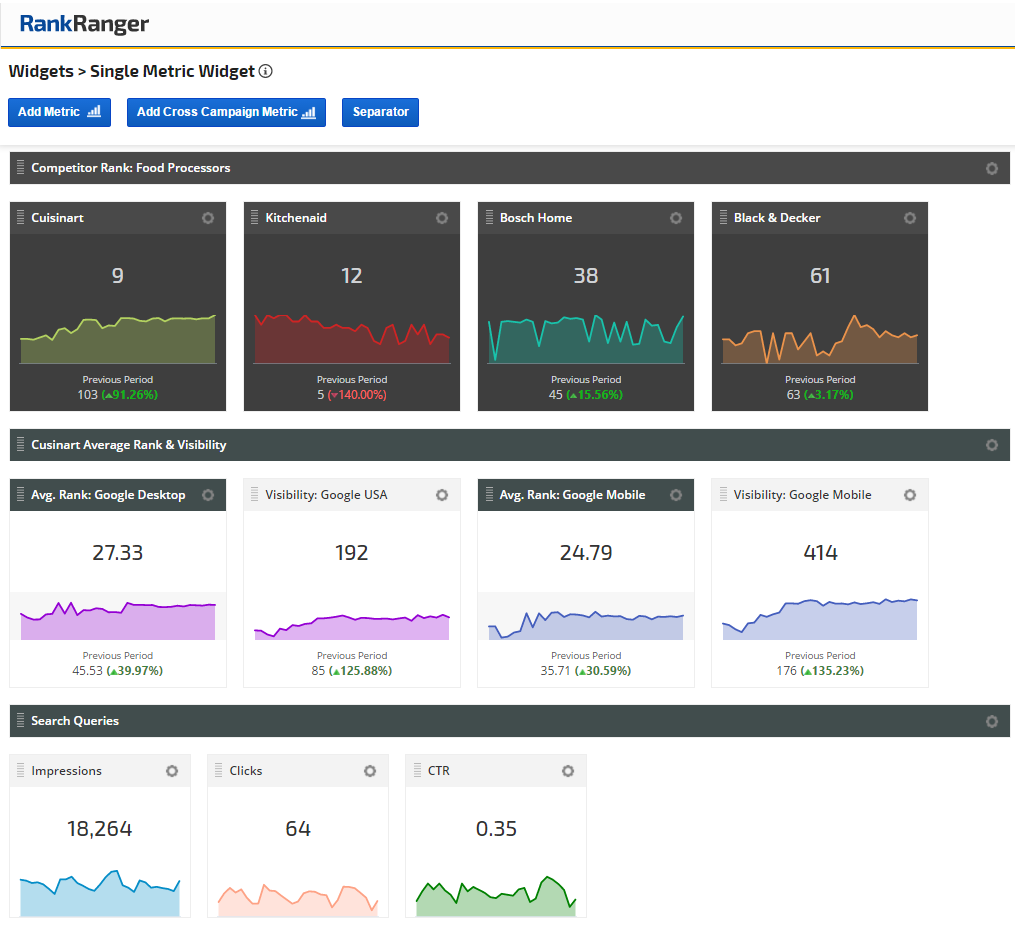Viewport: 1015px width, 933px height.
Task: Click Add Cross Campaign Metric button
Action: (226, 112)
